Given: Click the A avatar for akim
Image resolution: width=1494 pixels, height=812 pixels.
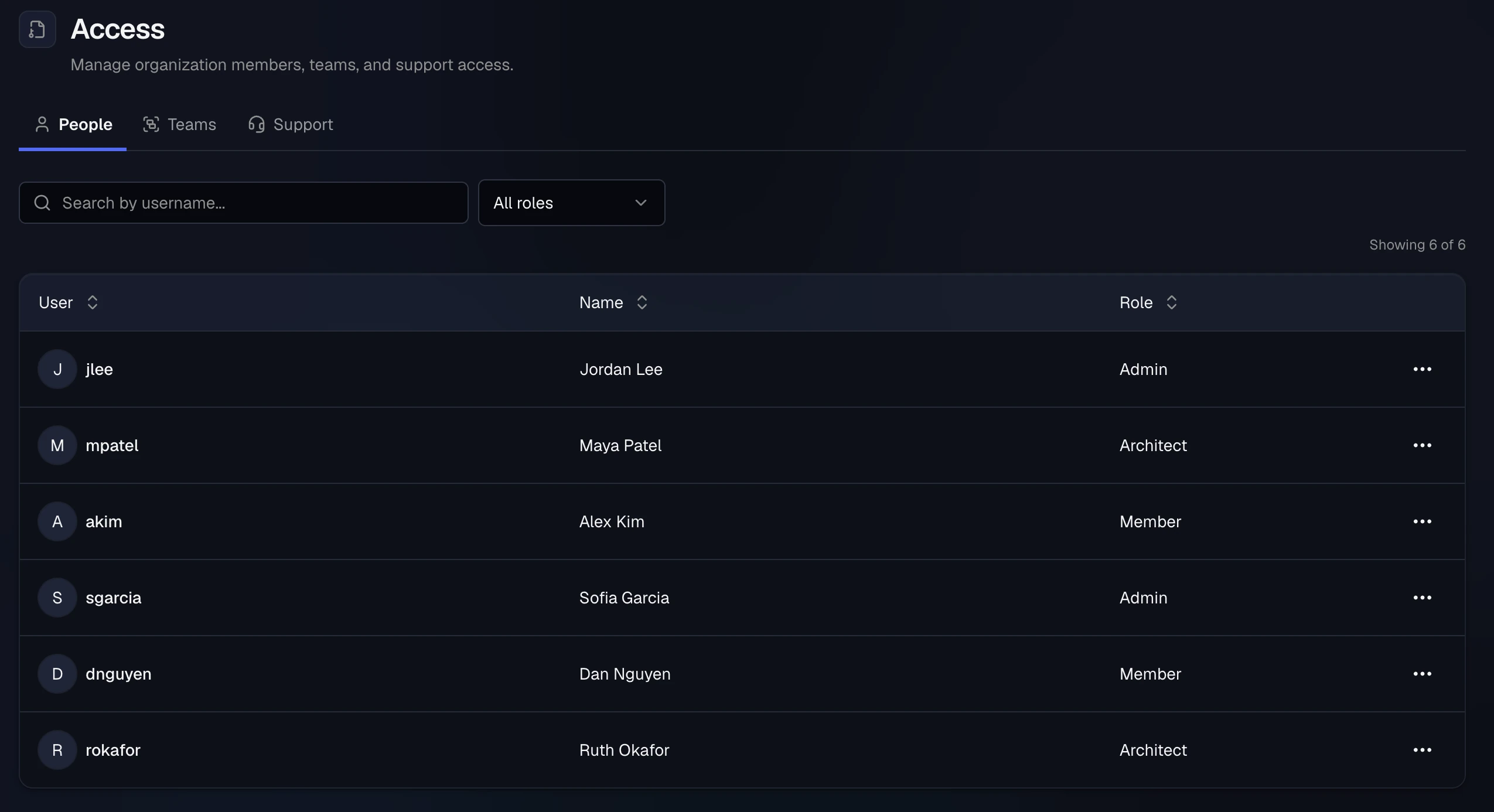Looking at the screenshot, I should 57,521.
